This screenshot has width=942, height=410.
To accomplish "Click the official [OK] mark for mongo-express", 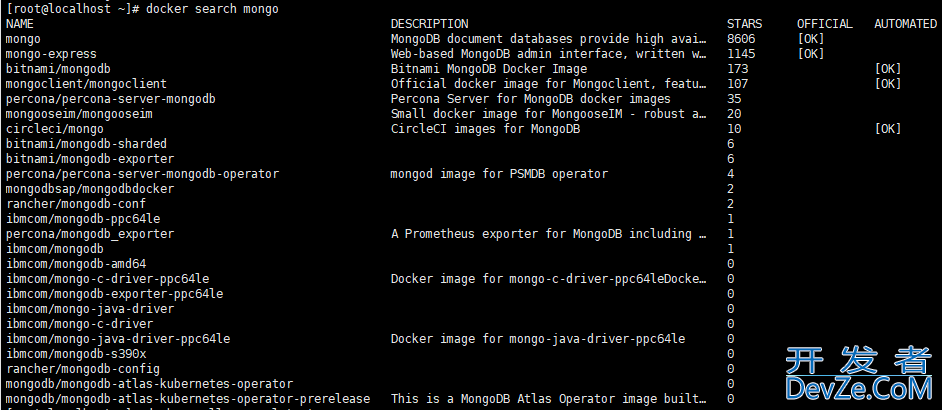I will (x=811, y=54).
